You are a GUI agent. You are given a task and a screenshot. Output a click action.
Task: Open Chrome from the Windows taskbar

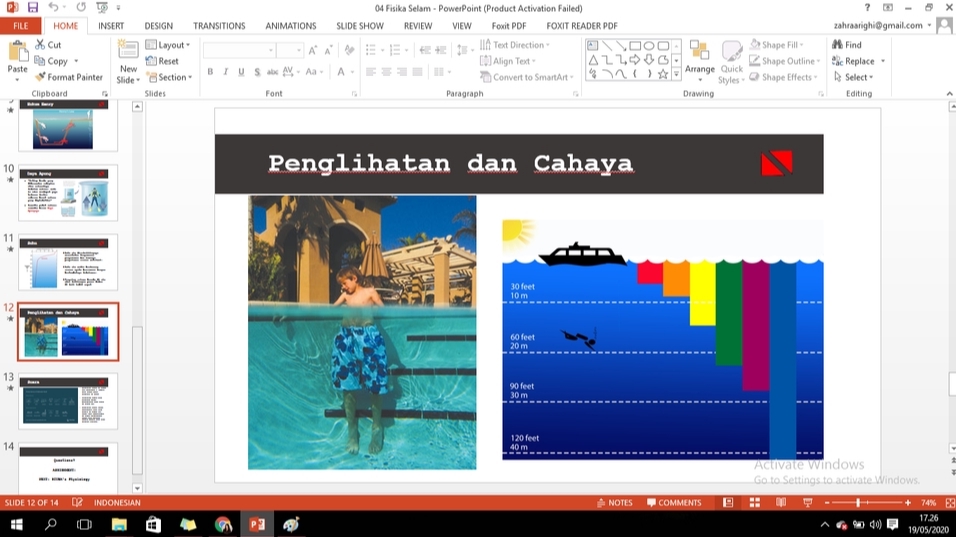coord(223,524)
